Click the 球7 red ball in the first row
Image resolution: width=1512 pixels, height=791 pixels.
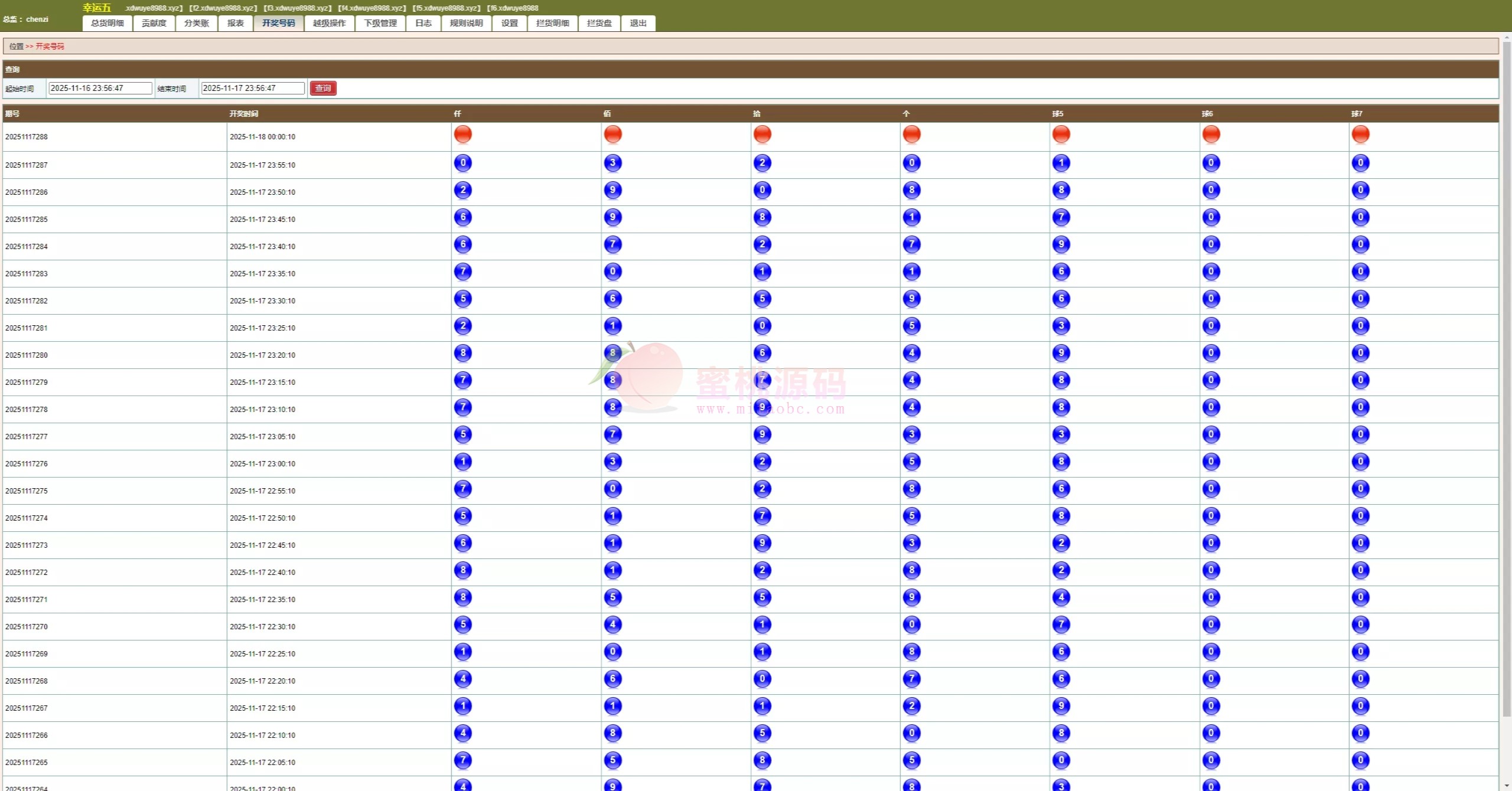pyautogui.click(x=1360, y=135)
